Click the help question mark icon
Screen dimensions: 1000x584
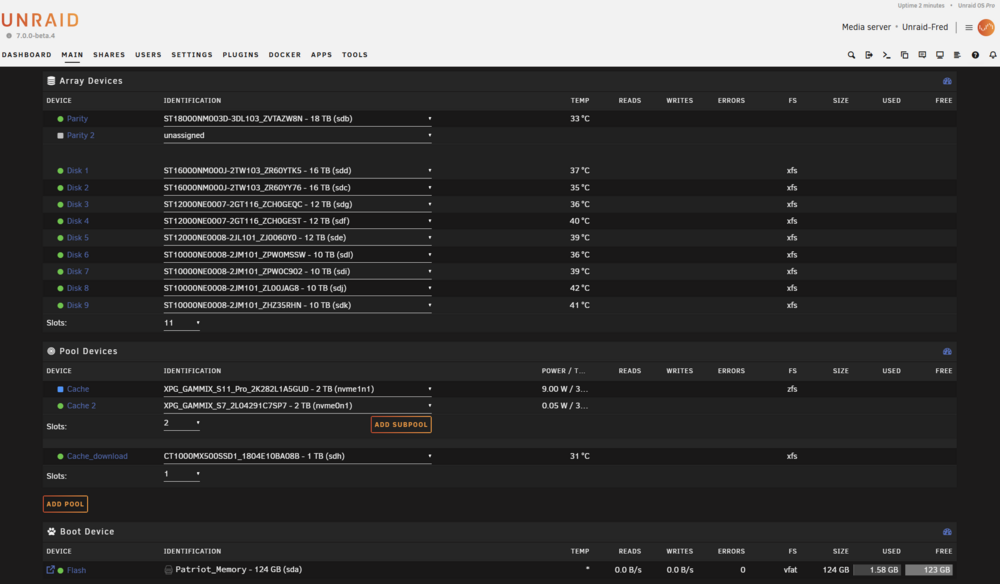[x=975, y=55]
